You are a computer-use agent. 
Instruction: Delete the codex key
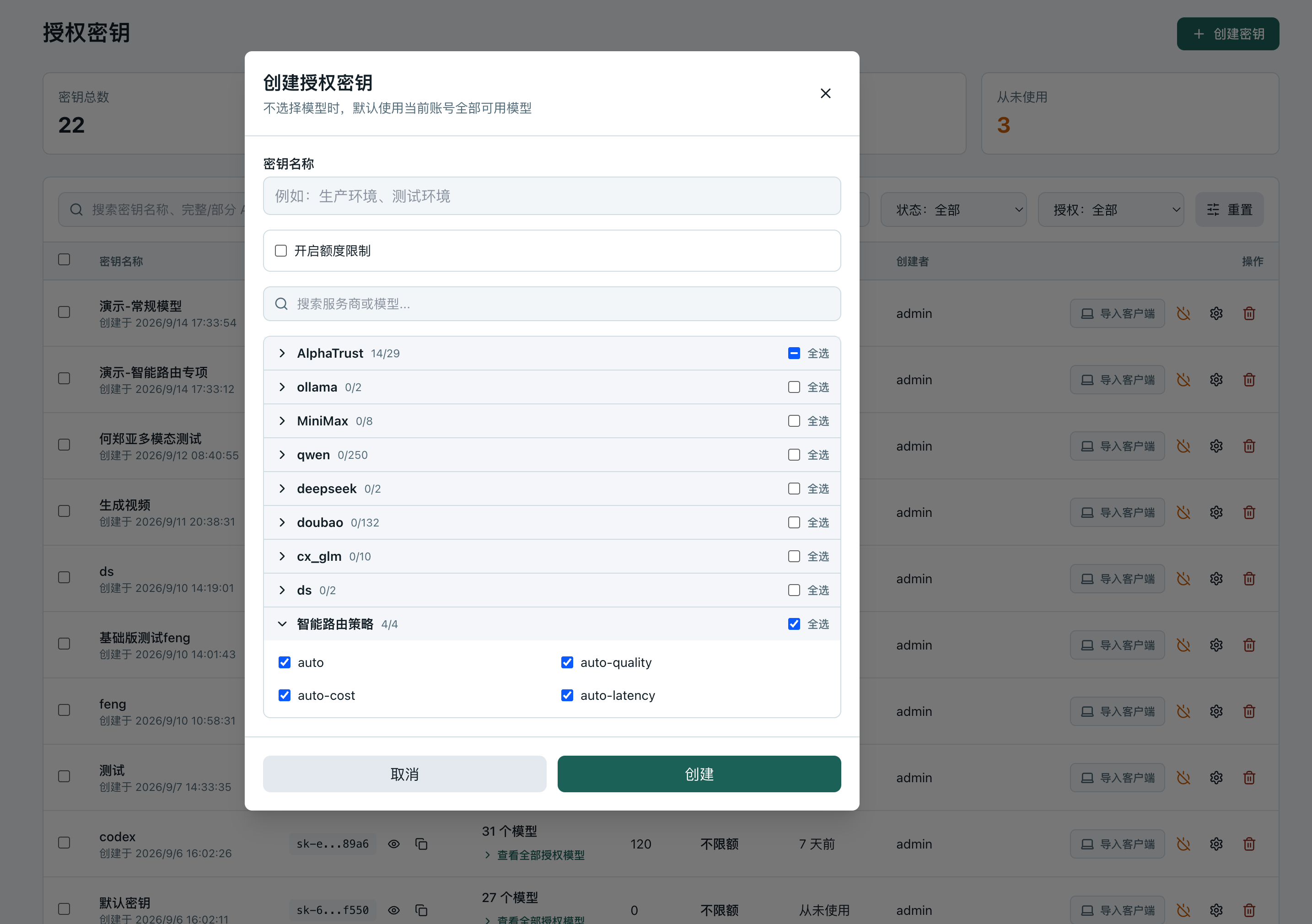[x=1249, y=843]
